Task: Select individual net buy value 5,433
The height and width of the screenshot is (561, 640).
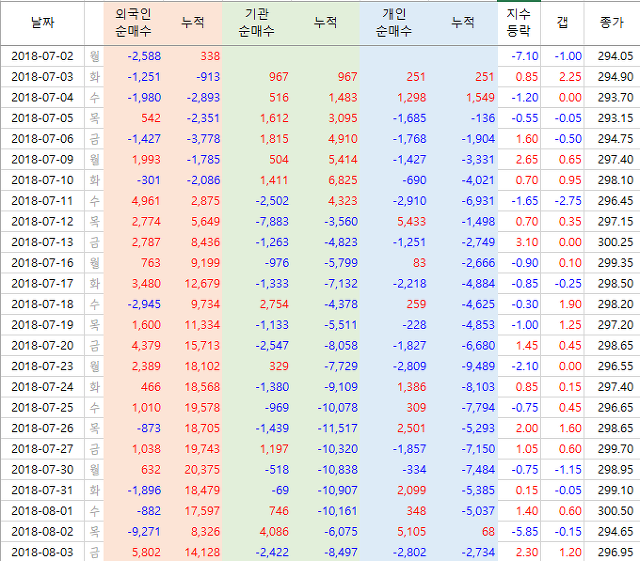Action: click(412, 222)
